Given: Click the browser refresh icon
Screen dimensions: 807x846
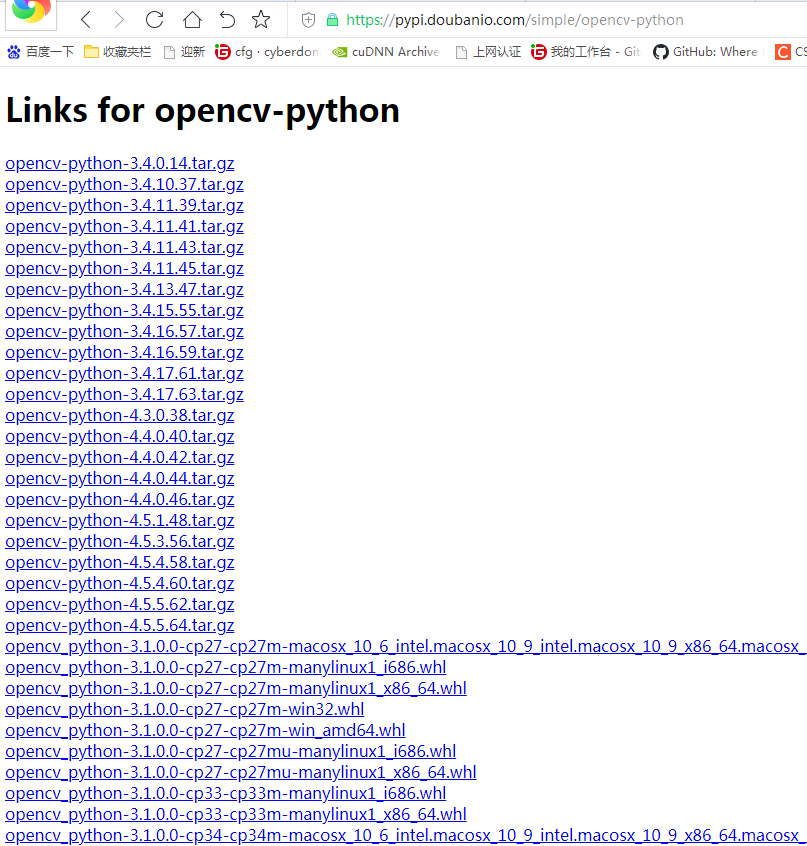Looking at the screenshot, I should tap(153, 19).
